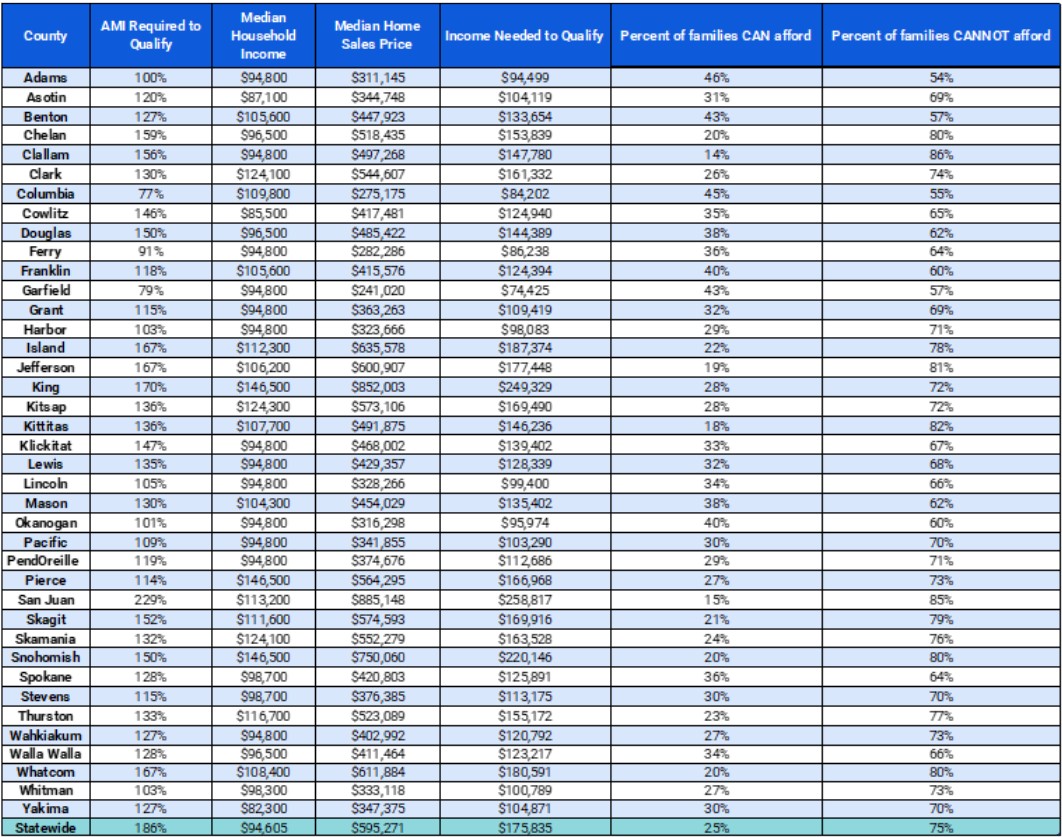Select San Juan's 229% AMI value
1062x837 pixels.
(150, 600)
